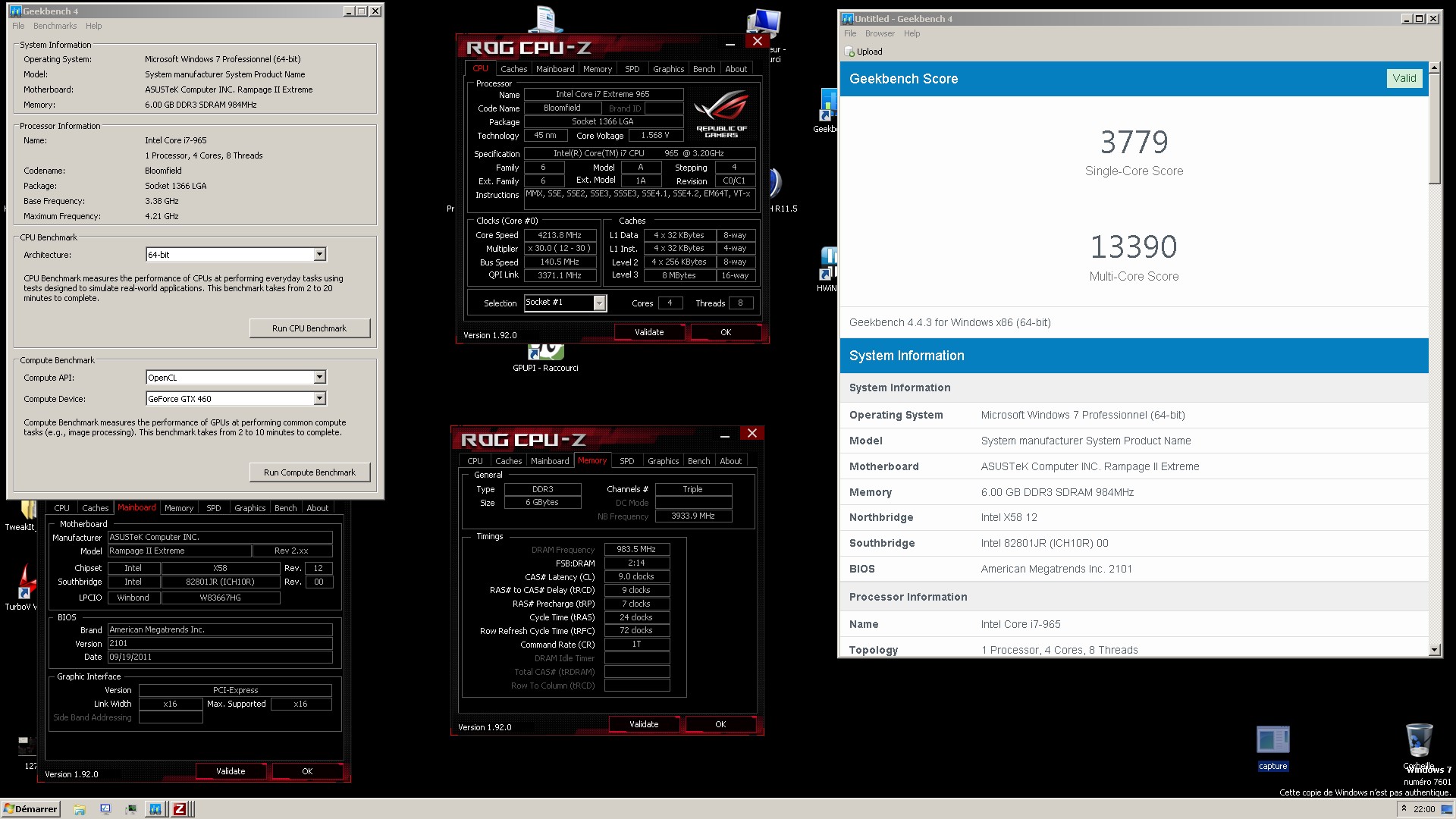The height and width of the screenshot is (819, 1456).
Task: Click Validate in top CPU-Z window
Action: click(x=649, y=332)
